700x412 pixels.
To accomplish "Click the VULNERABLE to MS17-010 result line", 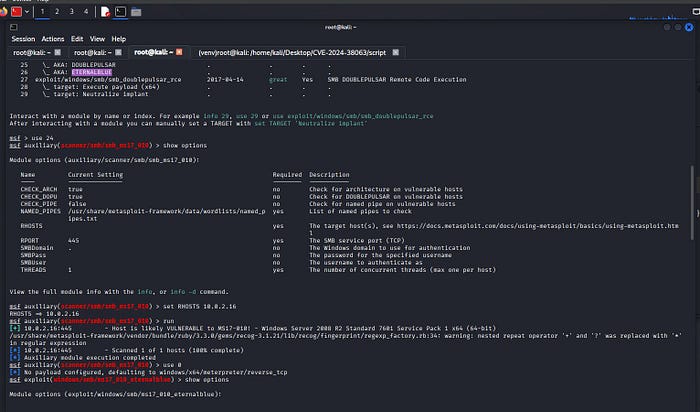I will click(253, 329).
